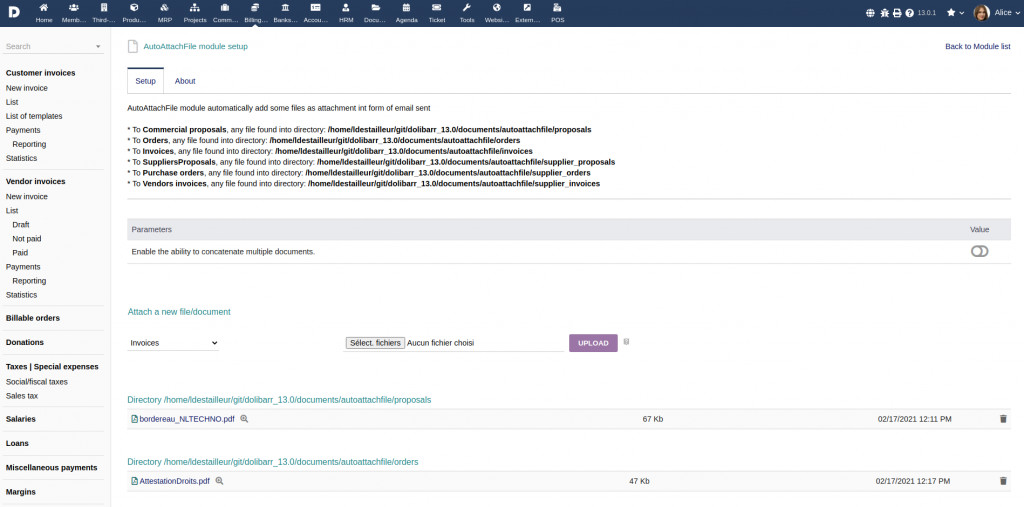
Task: Expand the Search box dropdown arrow
Action: [x=98, y=46]
